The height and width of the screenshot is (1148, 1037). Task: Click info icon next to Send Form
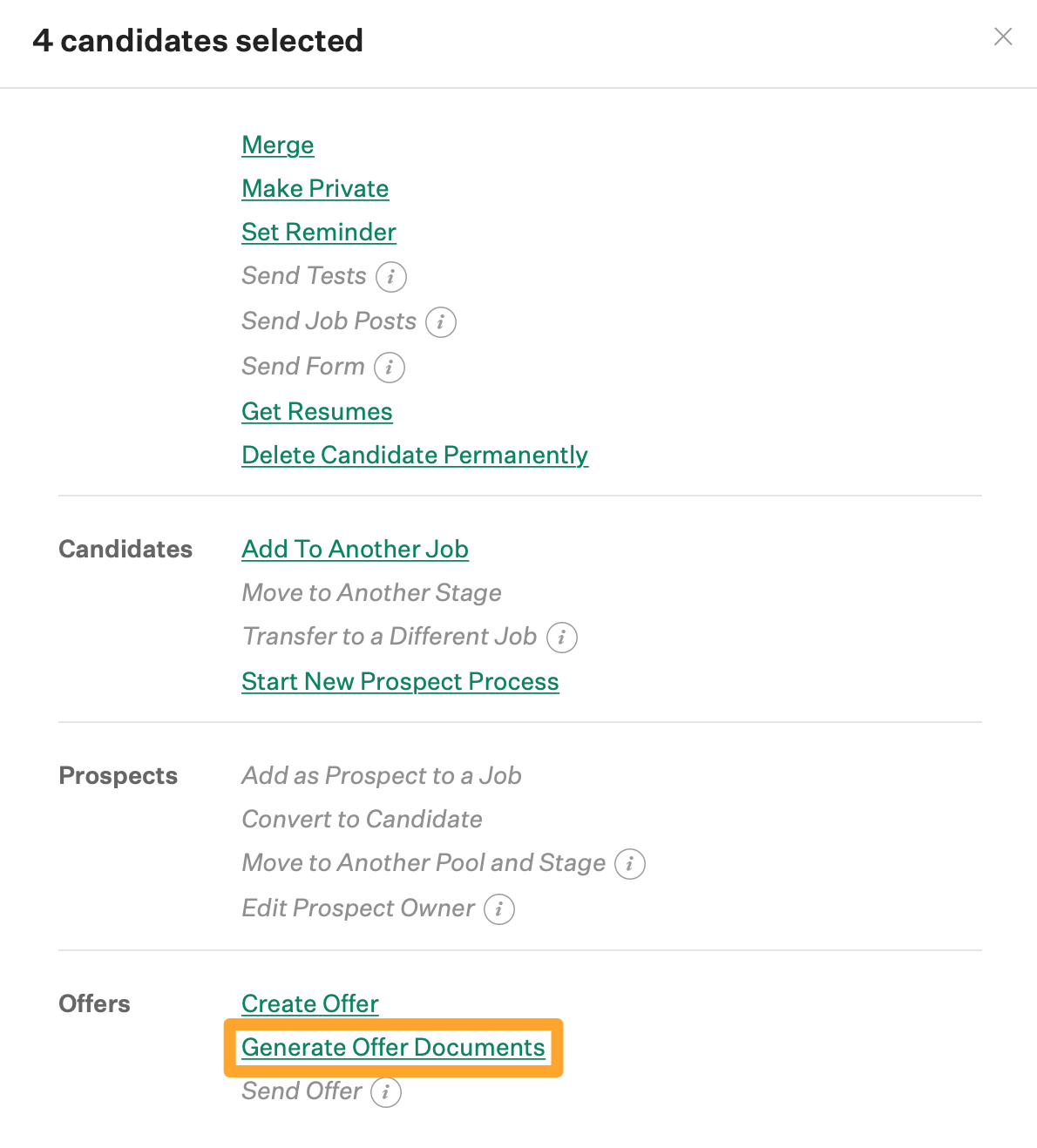point(390,368)
